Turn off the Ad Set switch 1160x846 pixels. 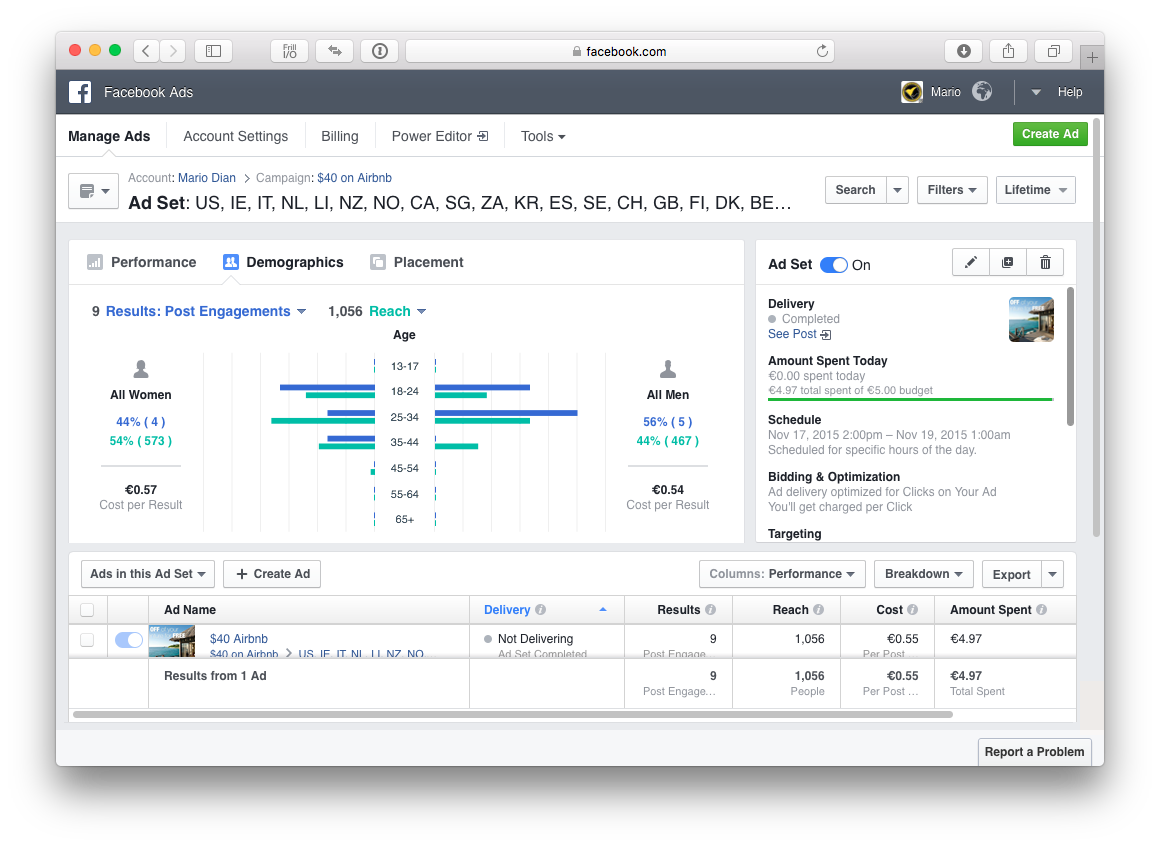834,265
